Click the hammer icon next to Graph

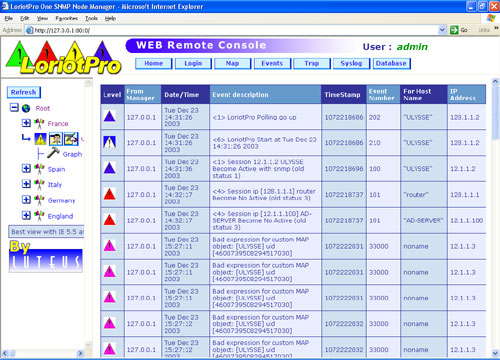point(53,153)
